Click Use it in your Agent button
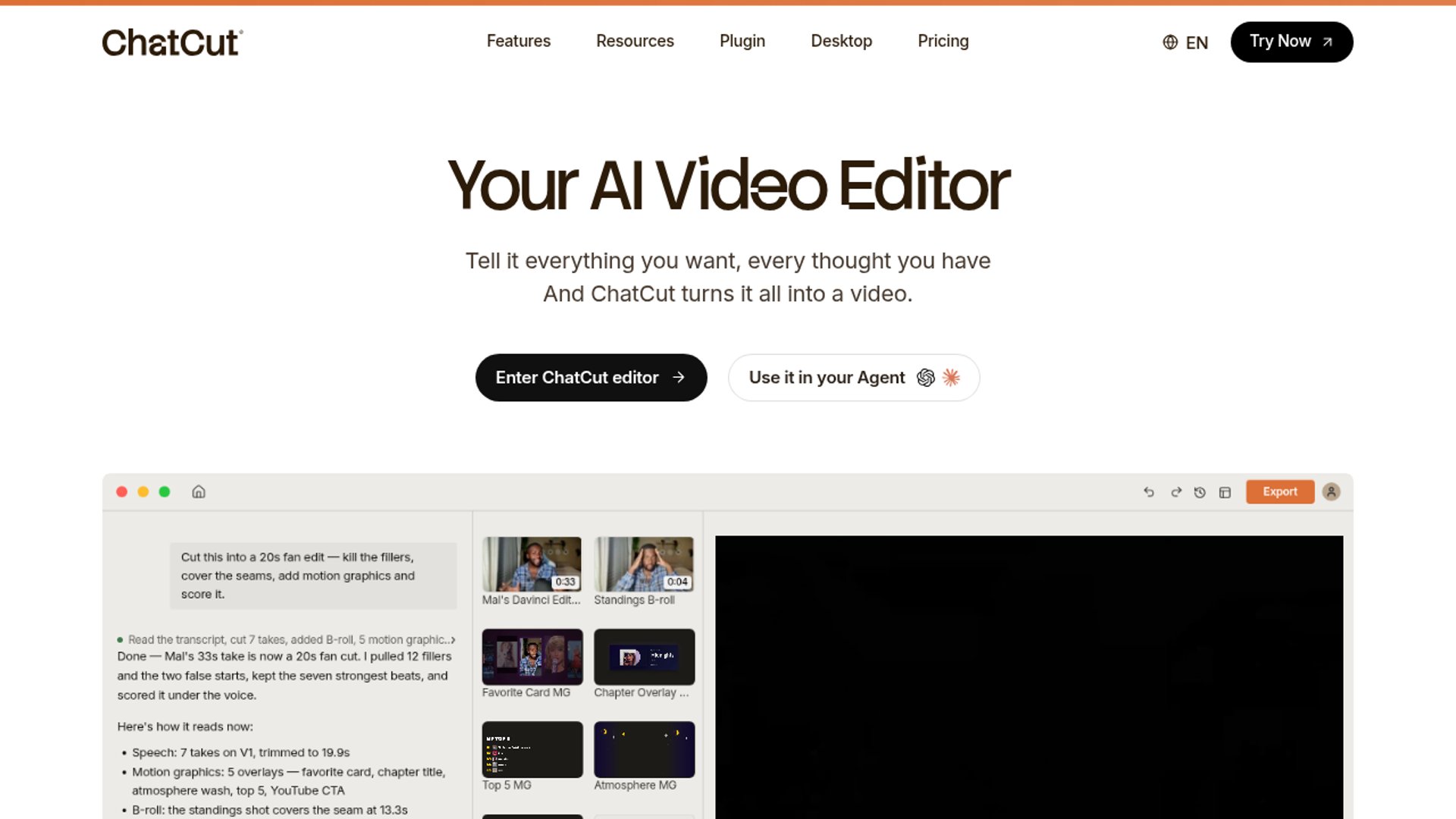Viewport: 1456px width, 819px height. tap(854, 378)
